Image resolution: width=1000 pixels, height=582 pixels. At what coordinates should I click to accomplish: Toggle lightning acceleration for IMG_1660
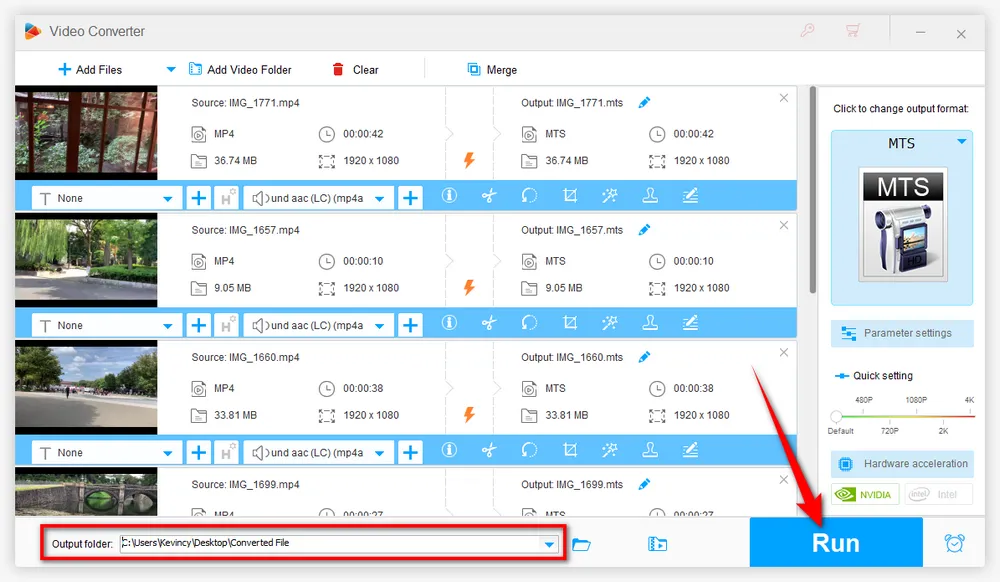point(469,415)
